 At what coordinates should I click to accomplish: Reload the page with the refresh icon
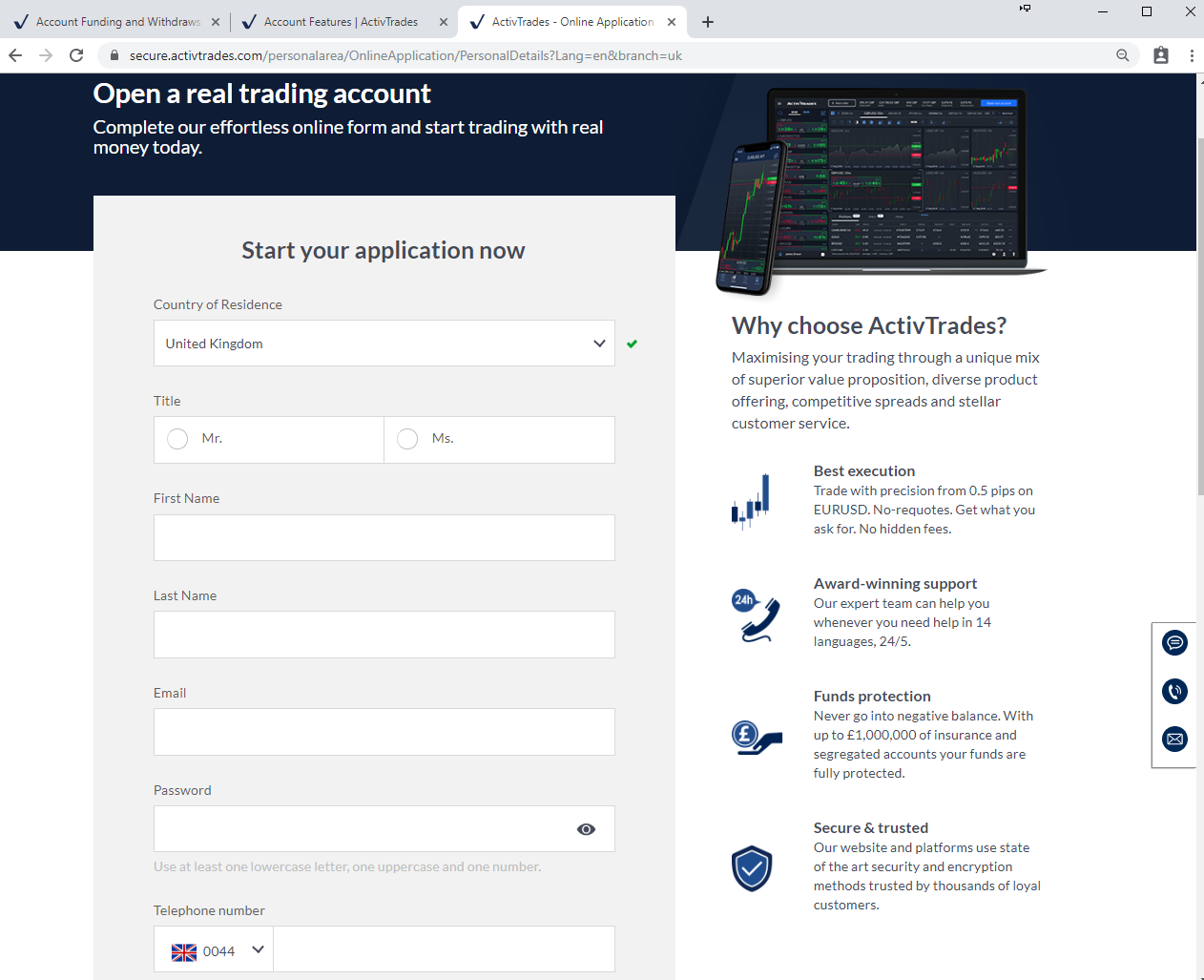pos(76,55)
